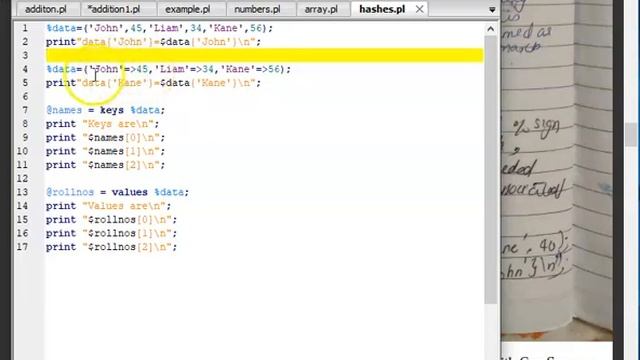The width and height of the screenshot is (640, 360).
Task: Click the right window scrollbar thumb
Action: click(x=632, y=134)
